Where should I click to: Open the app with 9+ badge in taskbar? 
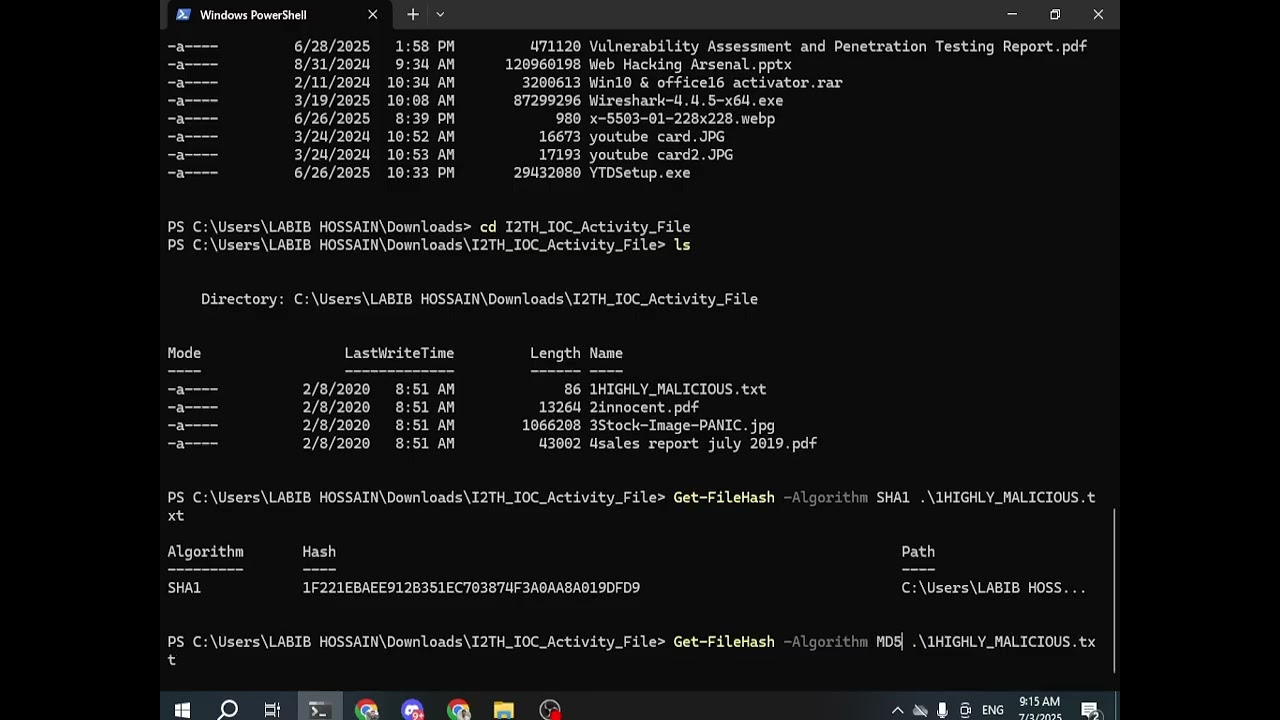(x=412, y=710)
